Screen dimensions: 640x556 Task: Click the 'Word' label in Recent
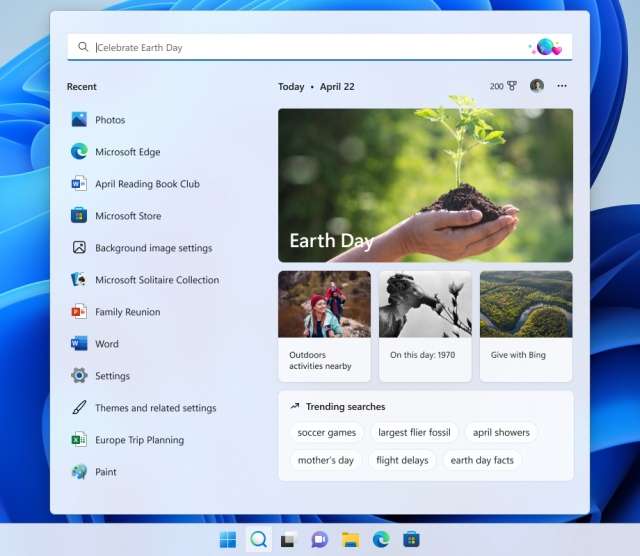107,344
